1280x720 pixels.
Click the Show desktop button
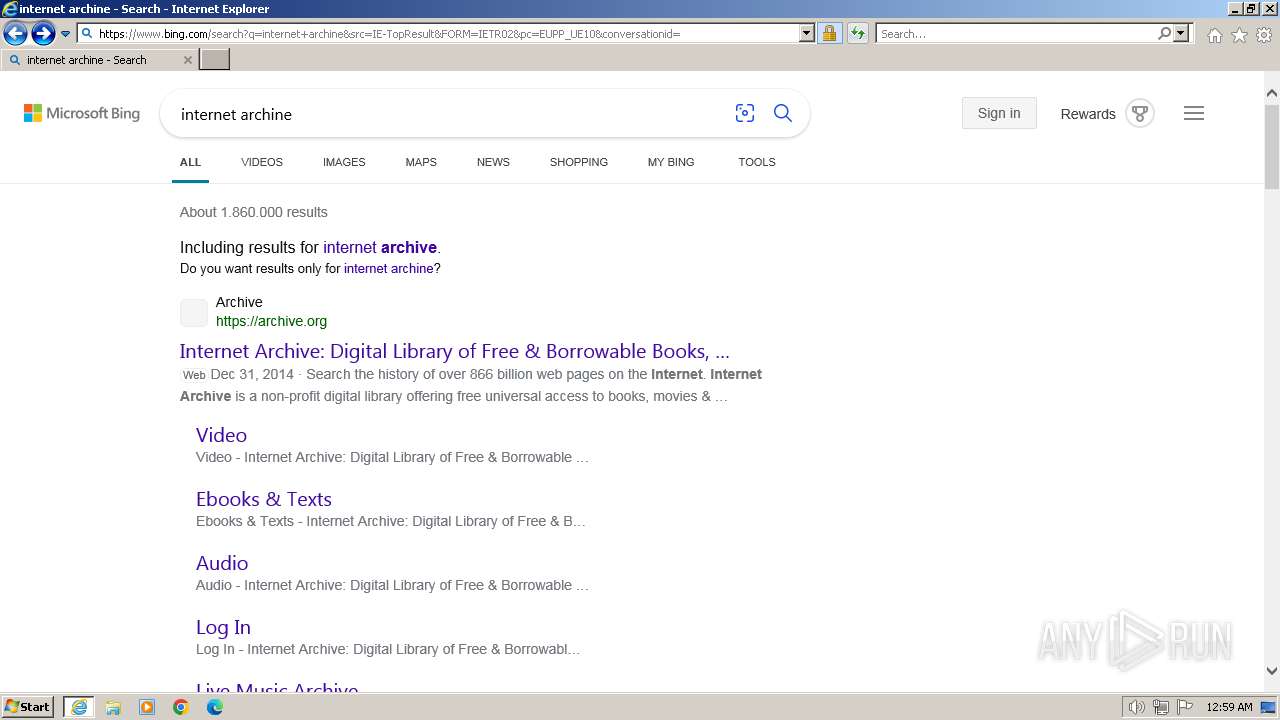click(x=1269, y=707)
